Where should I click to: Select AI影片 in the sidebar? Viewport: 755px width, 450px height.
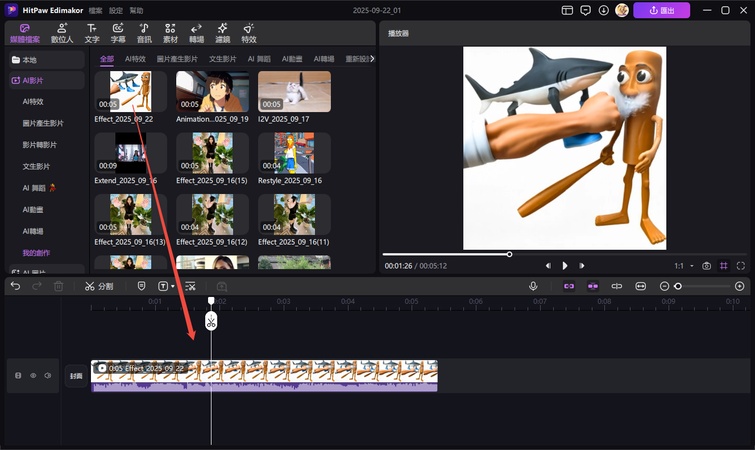pyautogui.click(x=47, y=80)
